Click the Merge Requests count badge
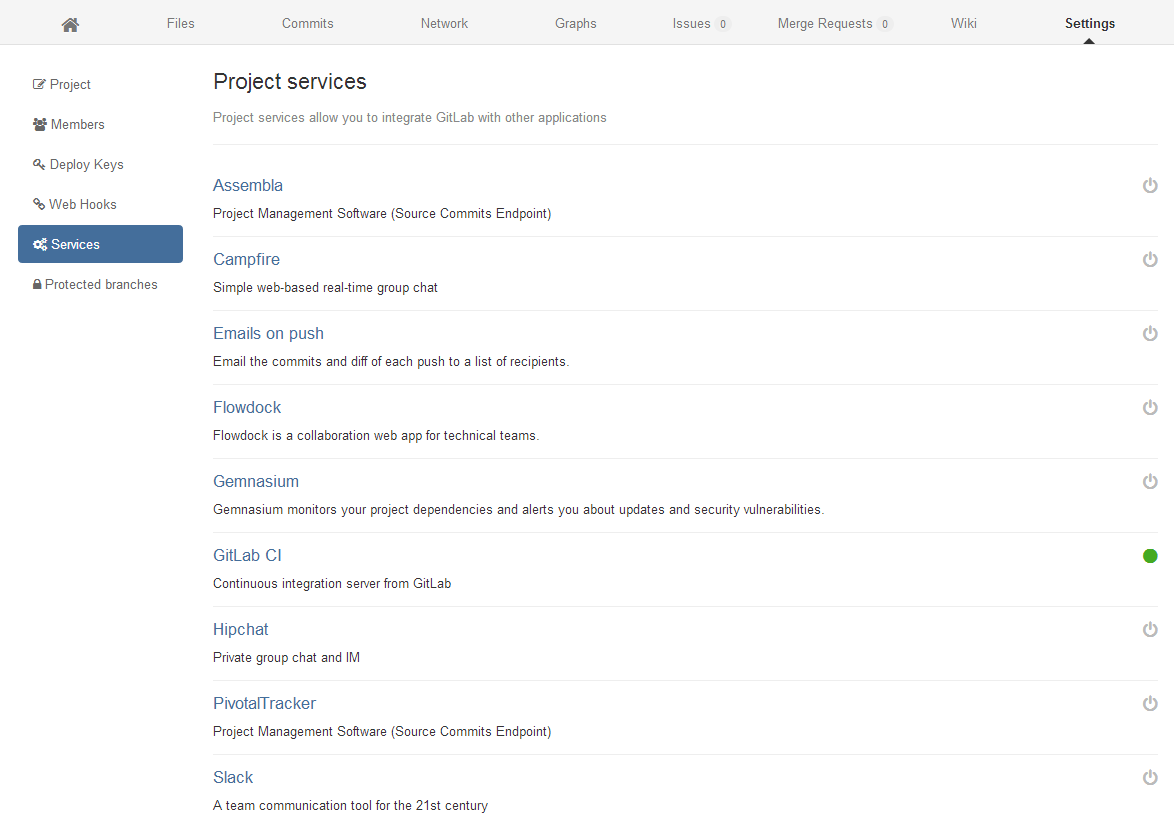This screenshot has width=1174, height=820. [885, 24]
